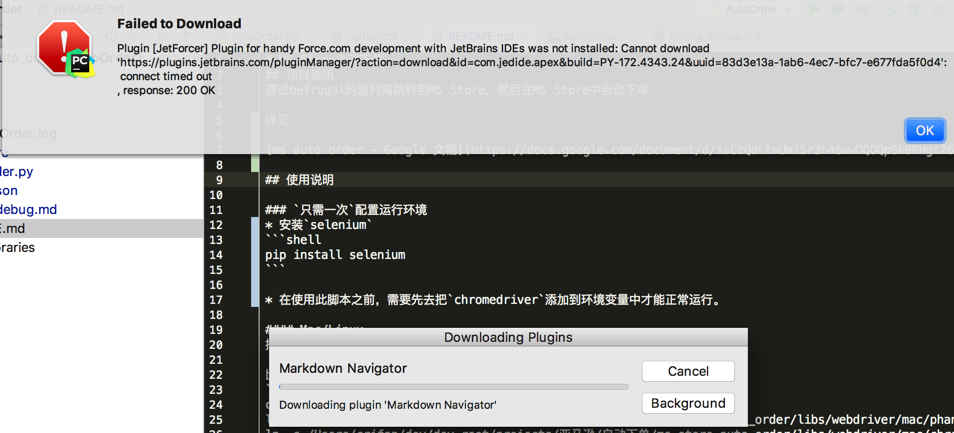The image size is (954, 433).
Task: Click the plugins.jetbrains.com URL in error message
Action: point(532,63)
